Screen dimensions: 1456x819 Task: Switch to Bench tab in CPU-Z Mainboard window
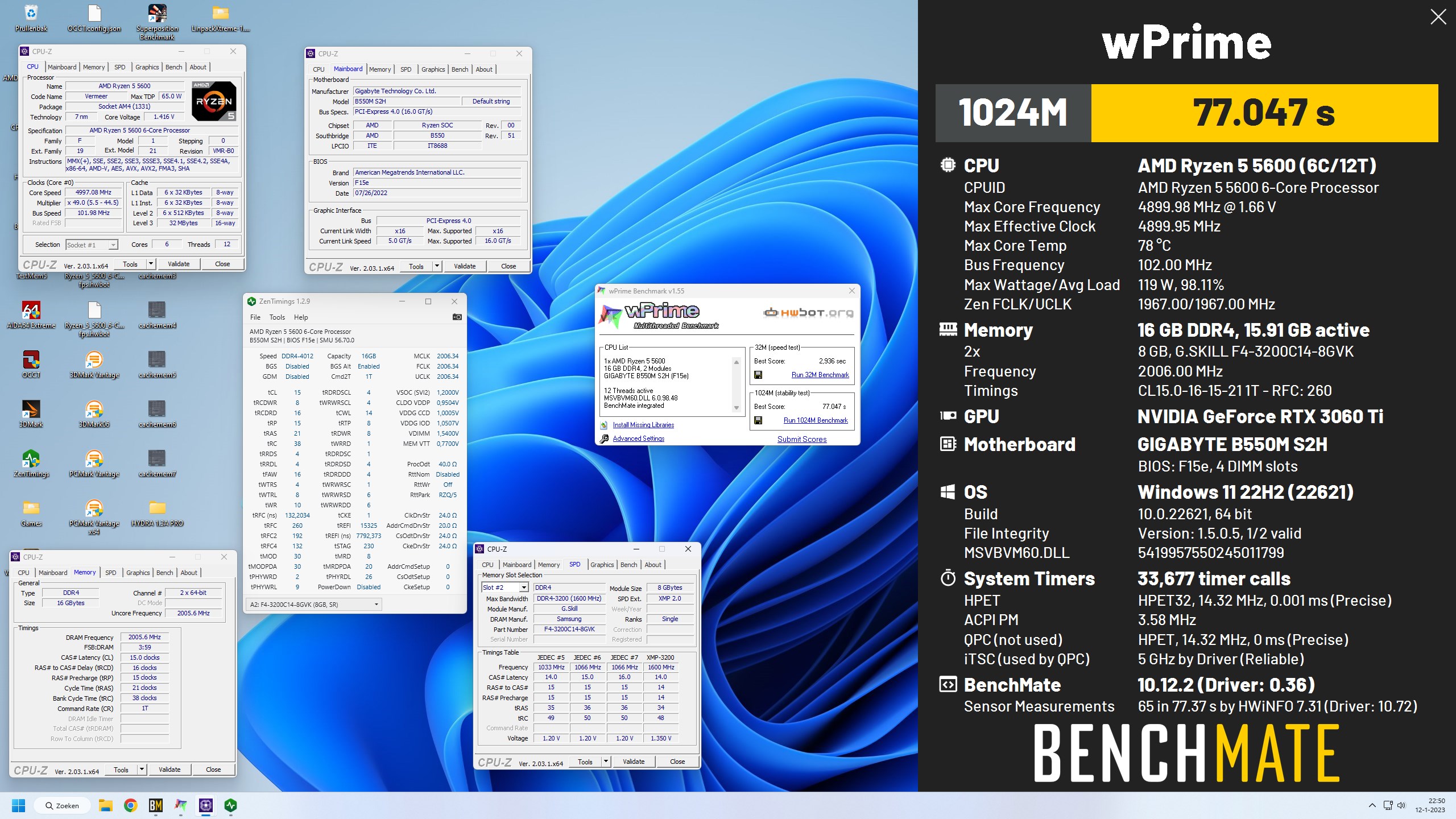click(x=460, y=69)
